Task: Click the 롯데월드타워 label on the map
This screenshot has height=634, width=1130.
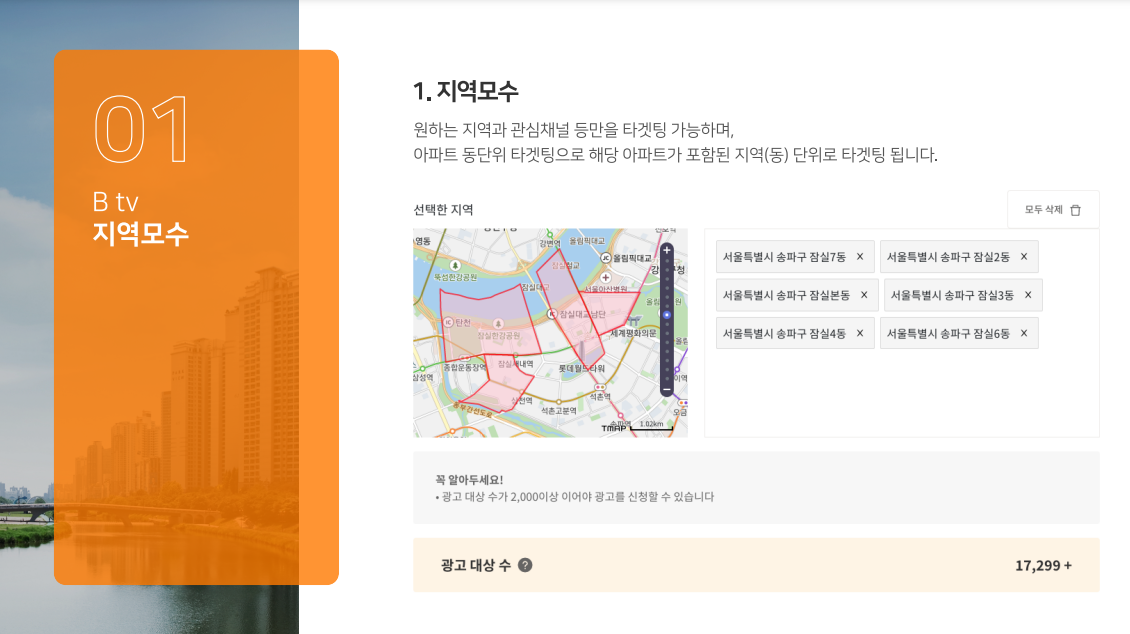Action: [x=582, y=368]
